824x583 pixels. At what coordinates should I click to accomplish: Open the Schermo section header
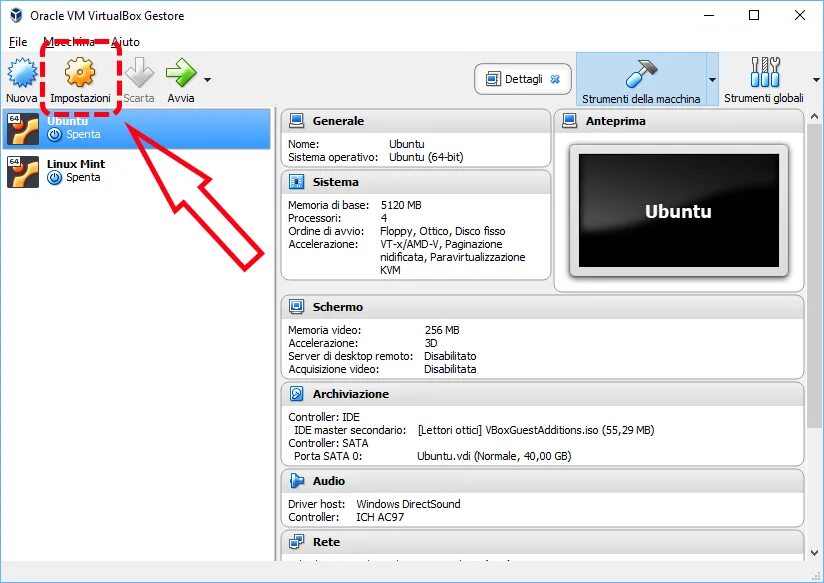pos(543,306)
